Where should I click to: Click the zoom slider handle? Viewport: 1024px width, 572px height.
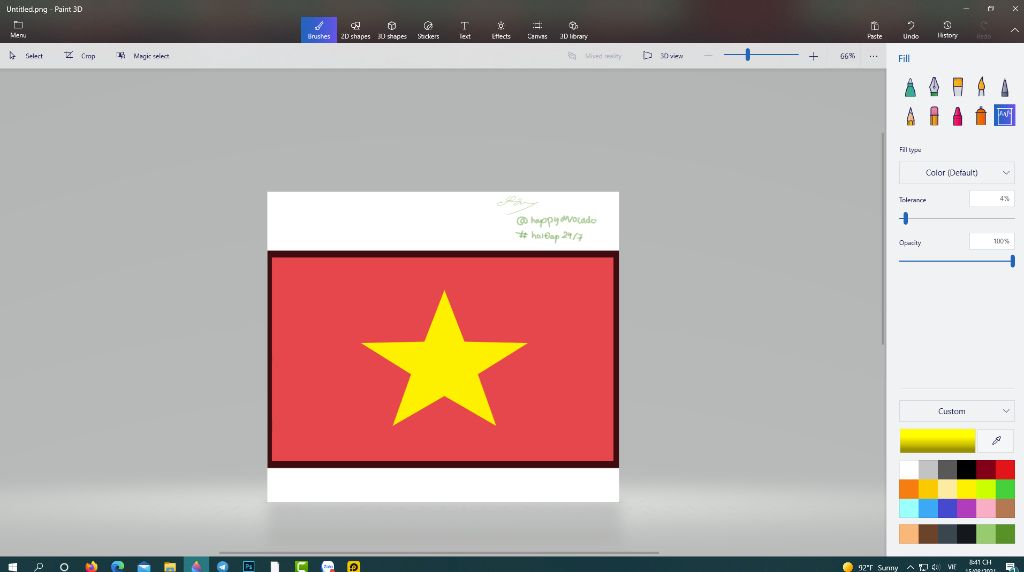point(748,56)
